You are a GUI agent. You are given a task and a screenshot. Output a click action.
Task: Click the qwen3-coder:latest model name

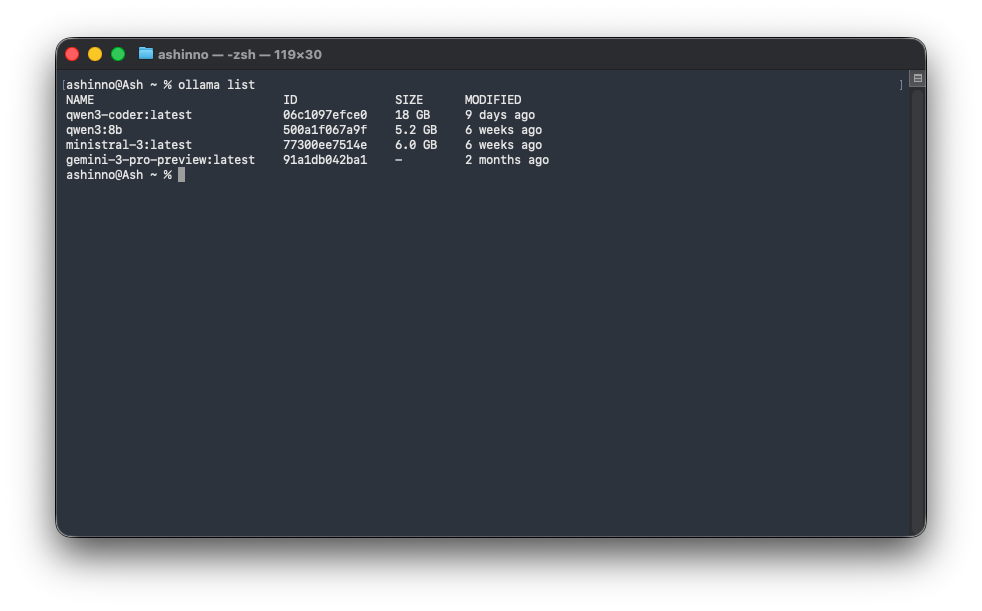tap(129, 115)
